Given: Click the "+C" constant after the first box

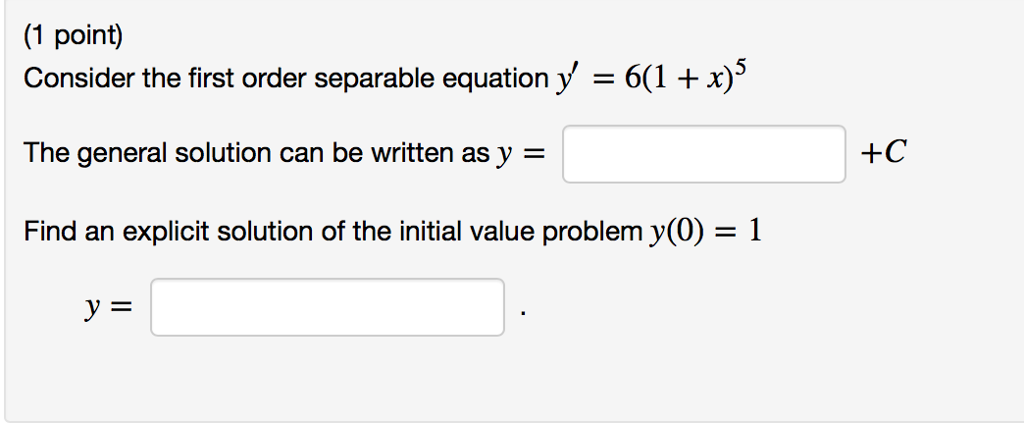Looking at the screenshot, I should pos(884,153).
